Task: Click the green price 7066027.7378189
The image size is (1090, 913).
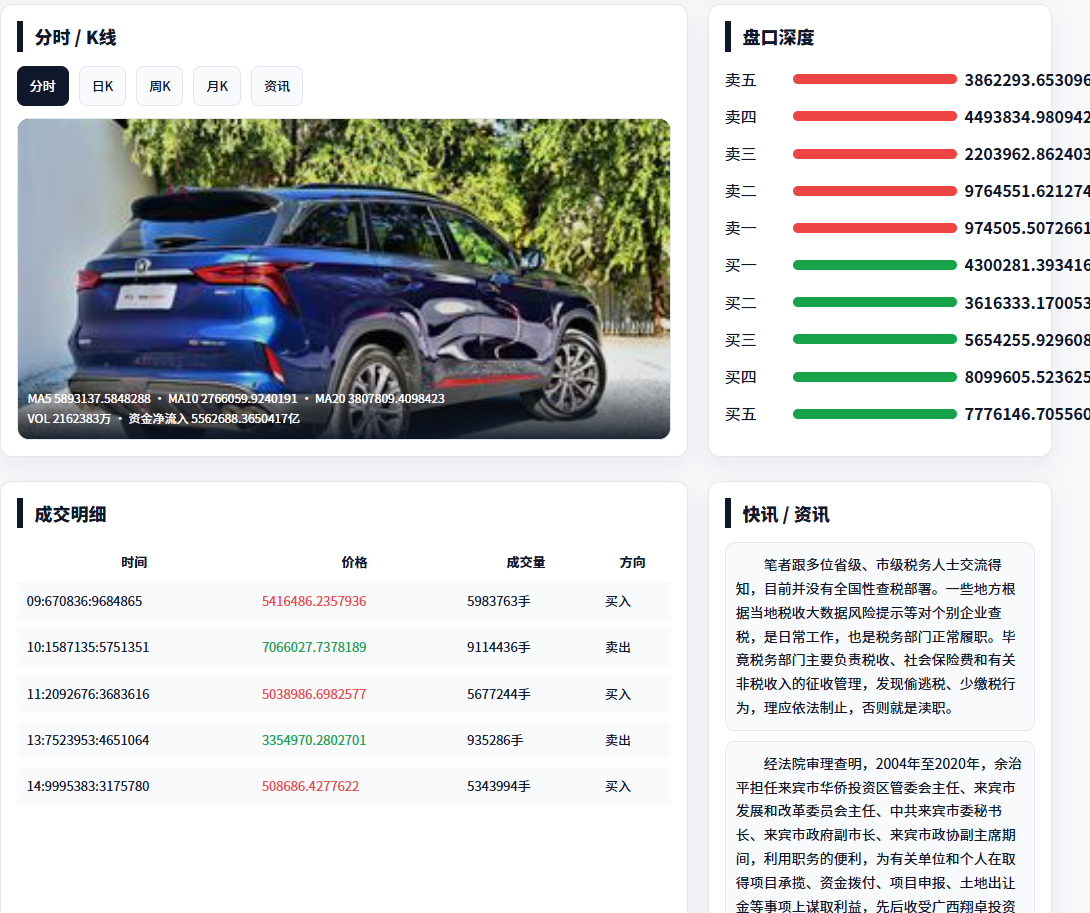Action: pos(314,648)
